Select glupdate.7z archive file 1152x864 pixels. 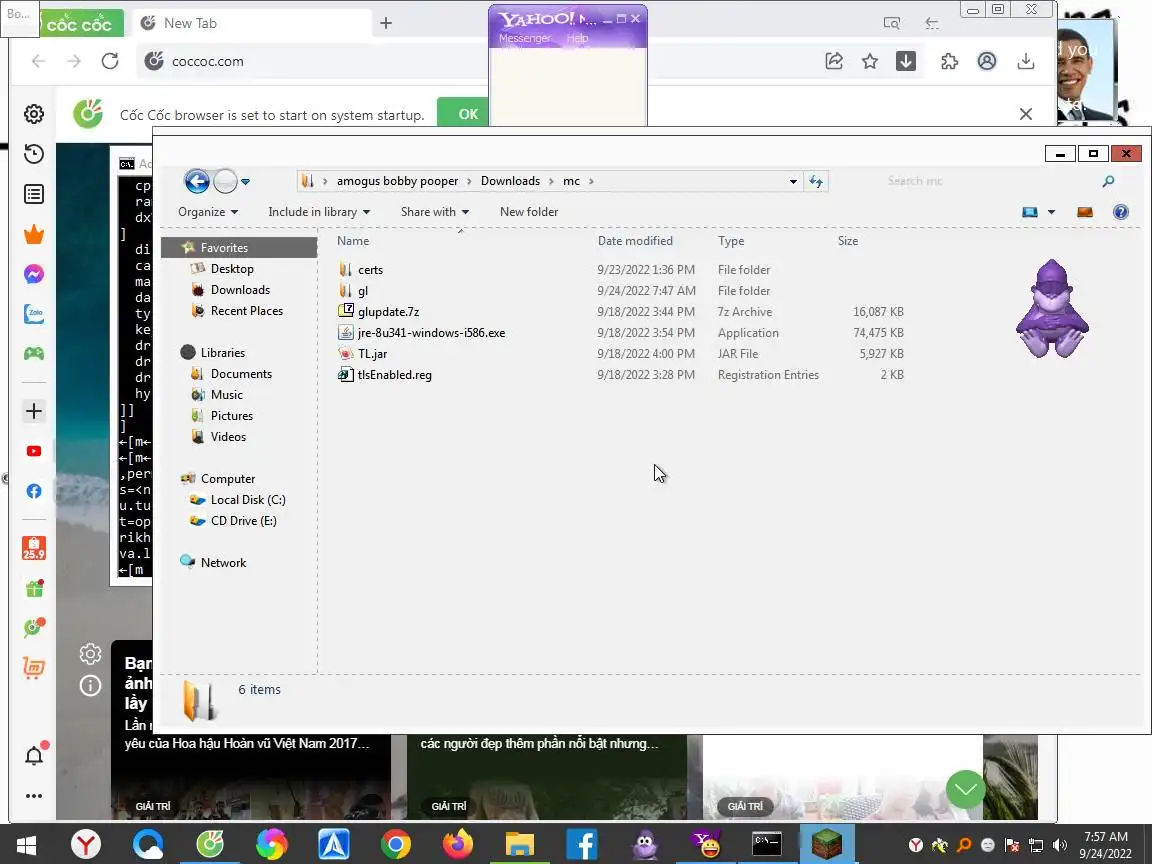click(x=388, y=312)
